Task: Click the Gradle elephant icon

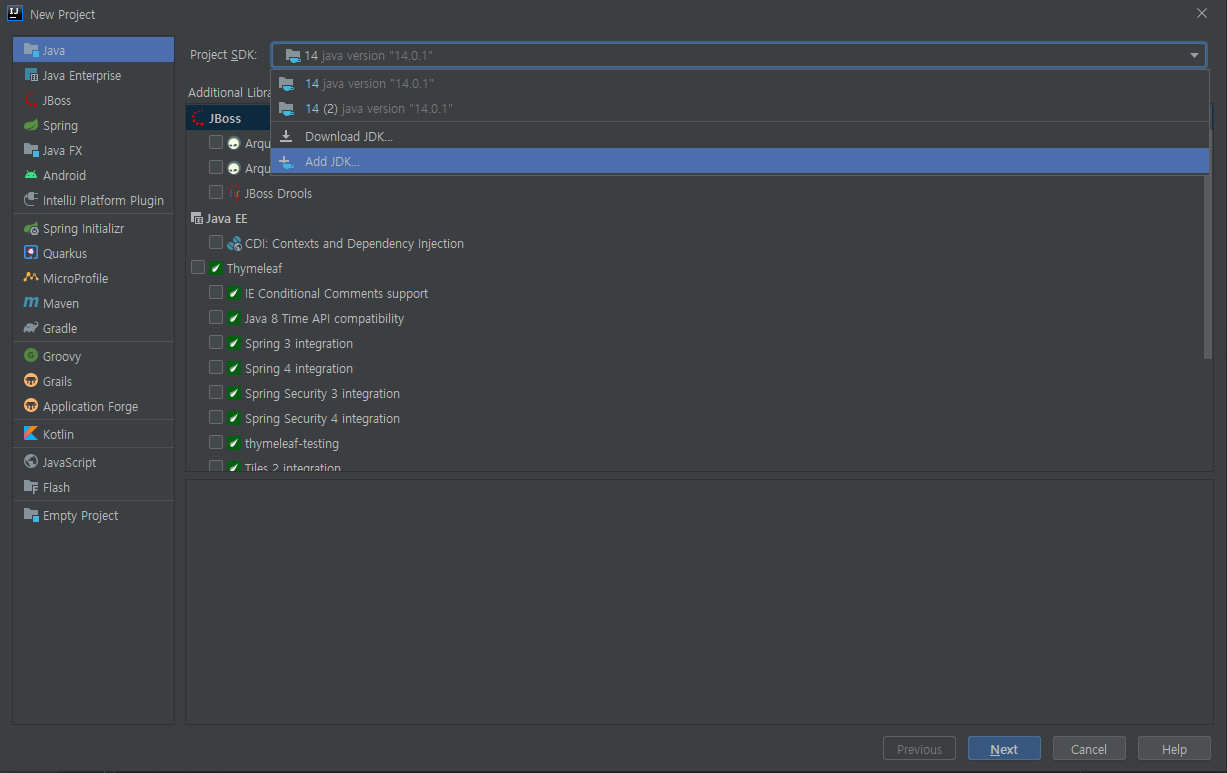Action: [31, 328]
